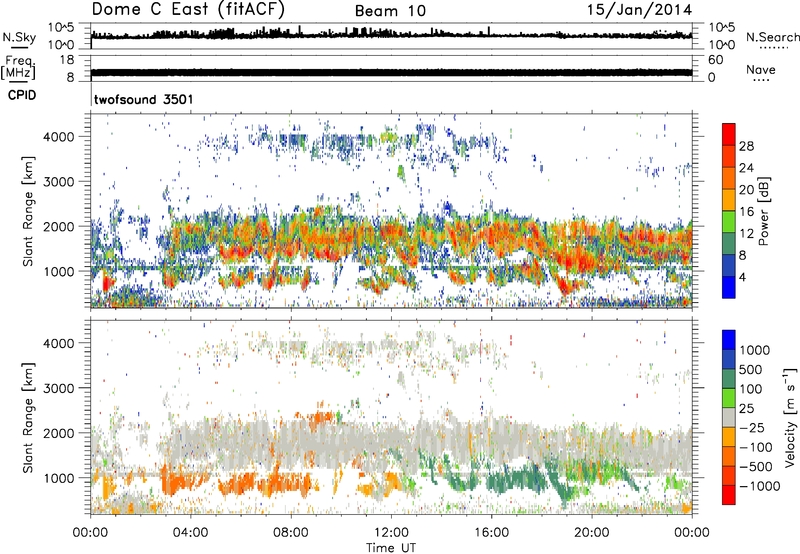The height and width of the screenshot is (554, 800).
Task: Click the '12:00' time tick label
Action: (391, 533)
